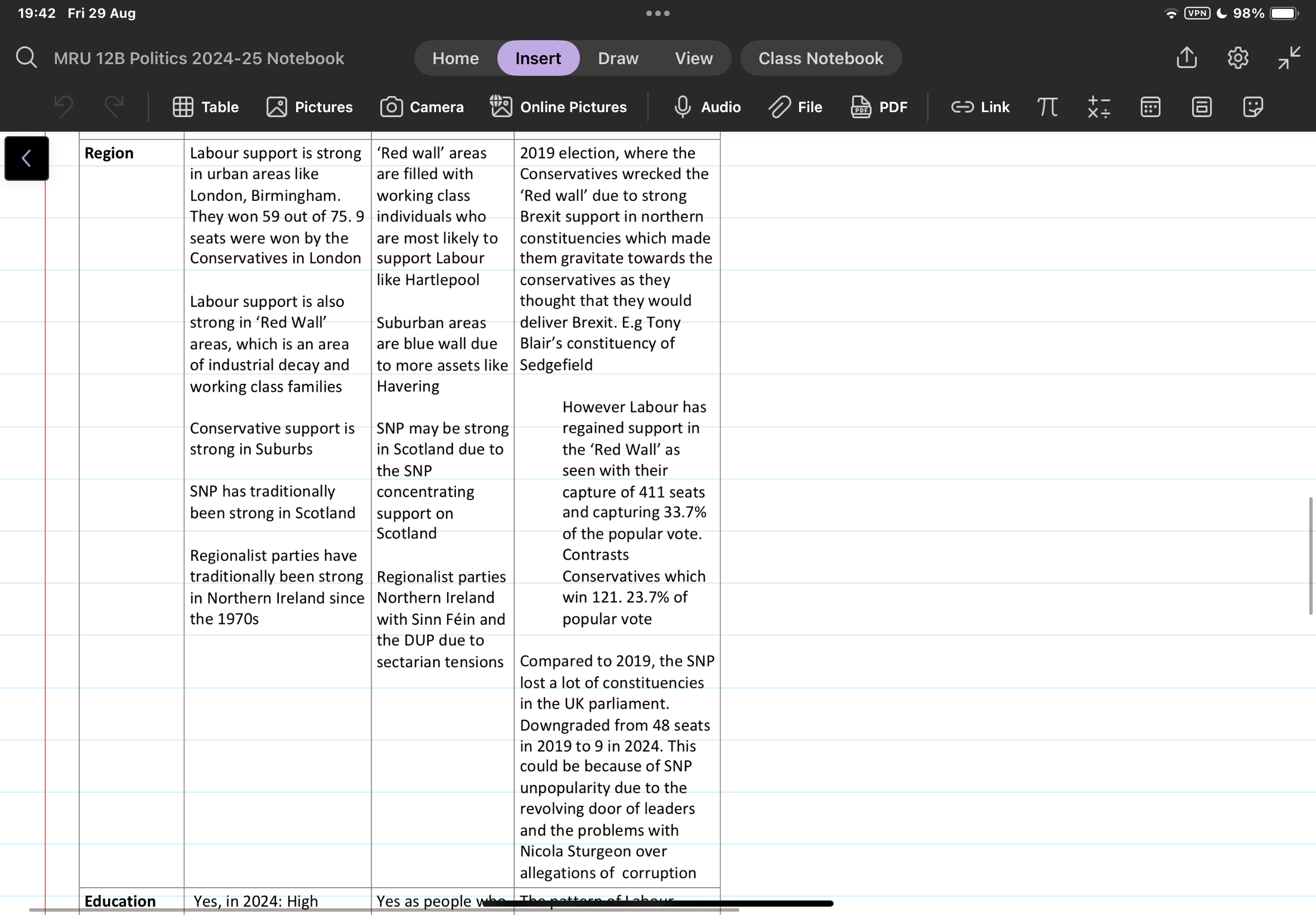Viewport: 1316px width, 915px height.
Task: Tap the MRU 12B Politics notebook title
Action: pos(199,59)
